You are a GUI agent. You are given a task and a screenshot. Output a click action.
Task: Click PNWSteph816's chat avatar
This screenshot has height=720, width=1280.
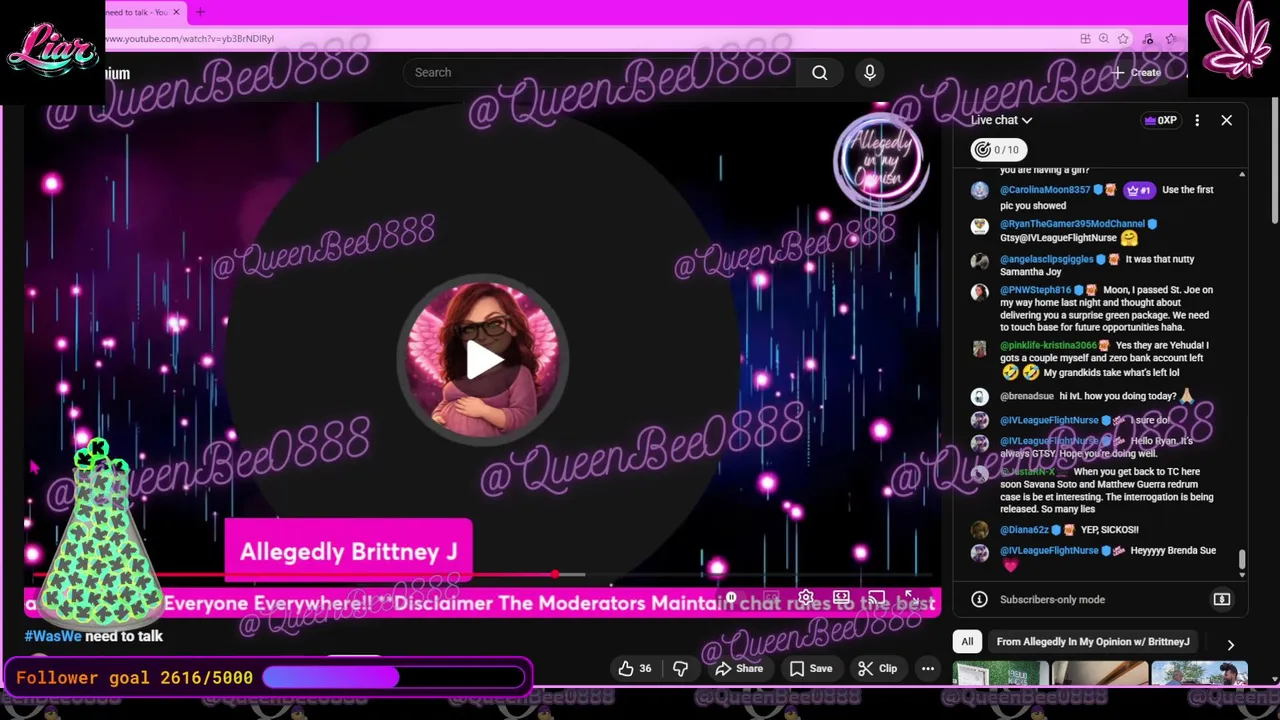point(980,292)
